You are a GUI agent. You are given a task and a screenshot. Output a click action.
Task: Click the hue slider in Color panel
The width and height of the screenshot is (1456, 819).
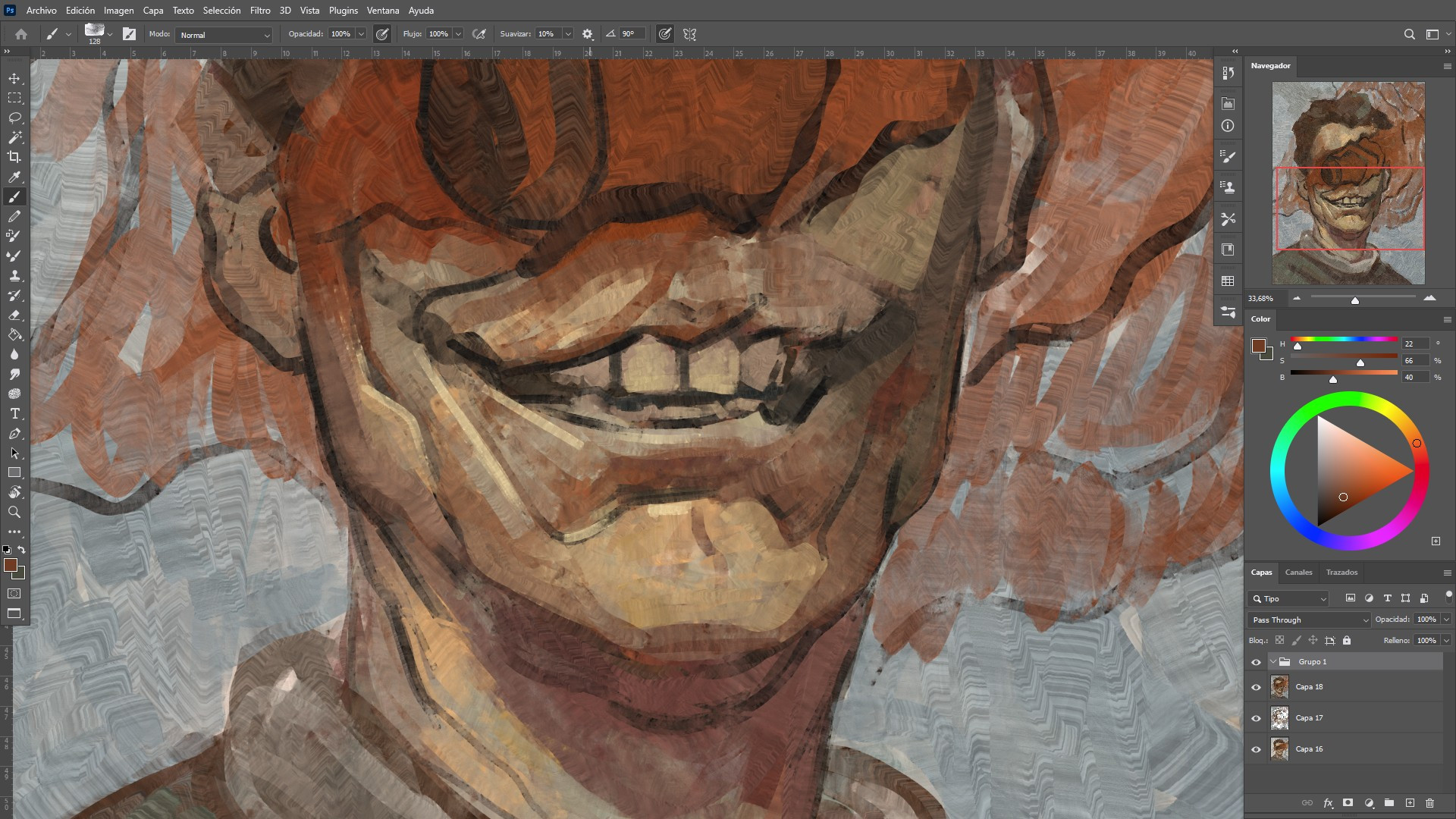(1344, 339)
